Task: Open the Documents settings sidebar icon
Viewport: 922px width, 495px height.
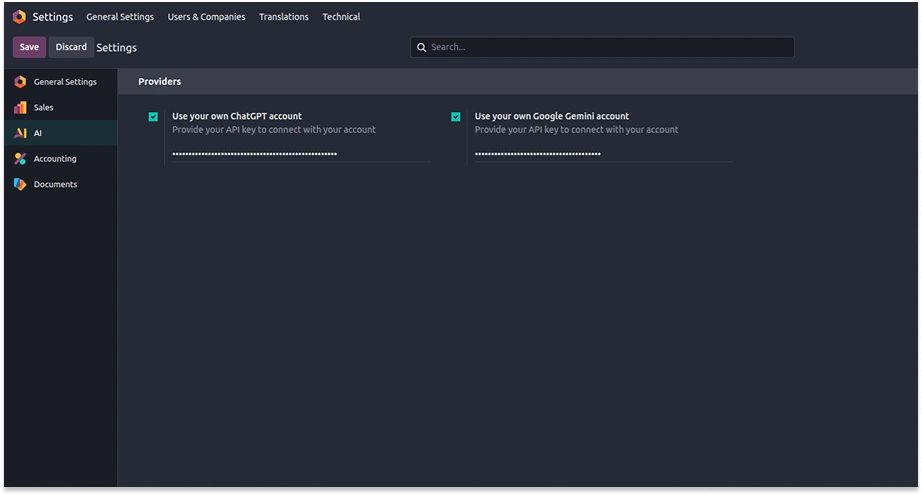Action: (x=20, y=184)
